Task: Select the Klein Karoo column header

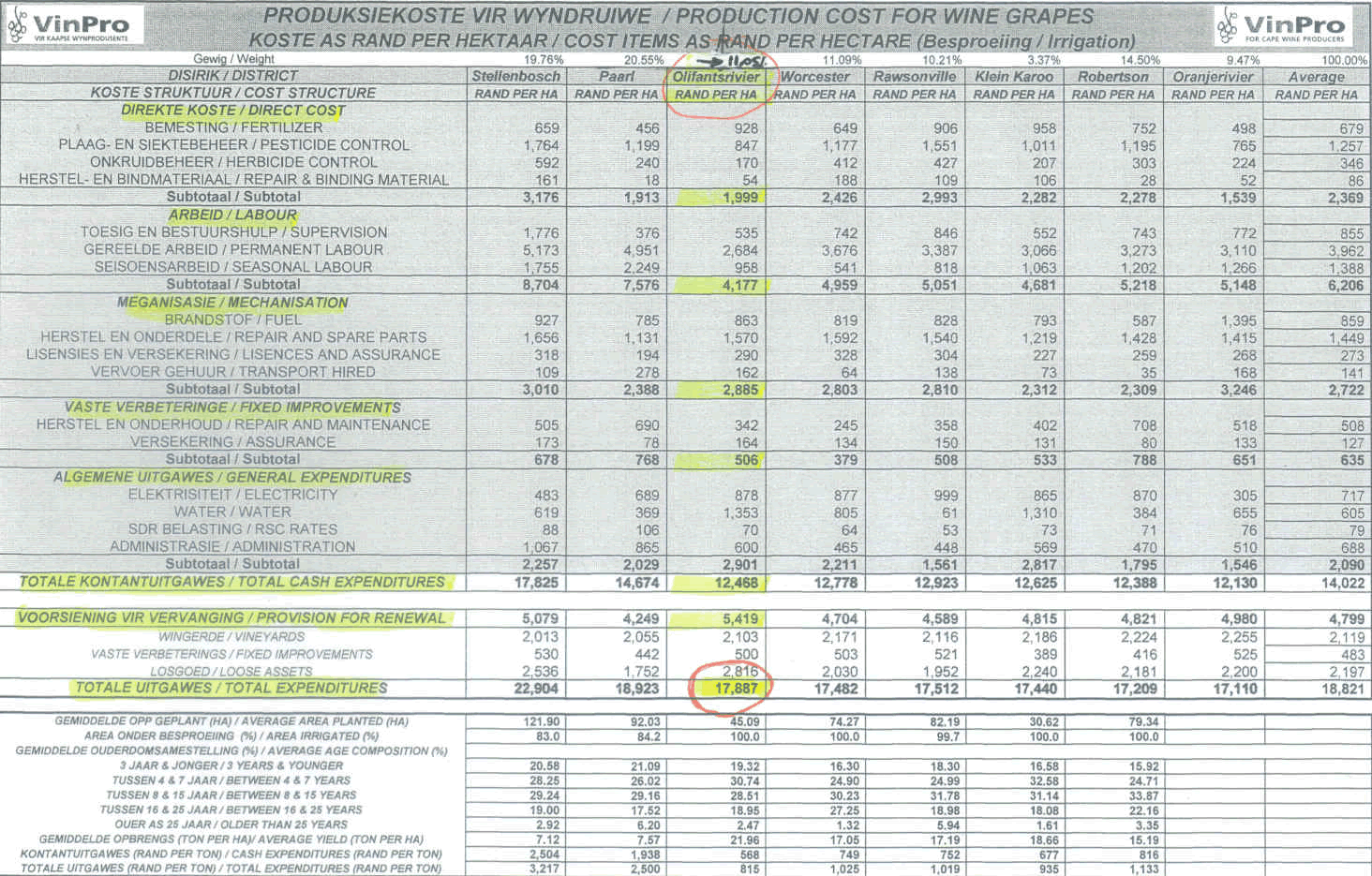Action: (1013, 77)
